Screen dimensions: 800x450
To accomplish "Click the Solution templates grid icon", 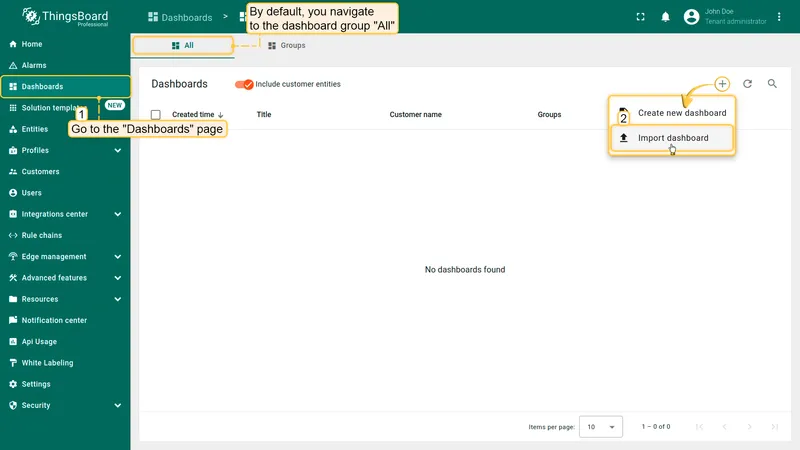I will 13,108.
